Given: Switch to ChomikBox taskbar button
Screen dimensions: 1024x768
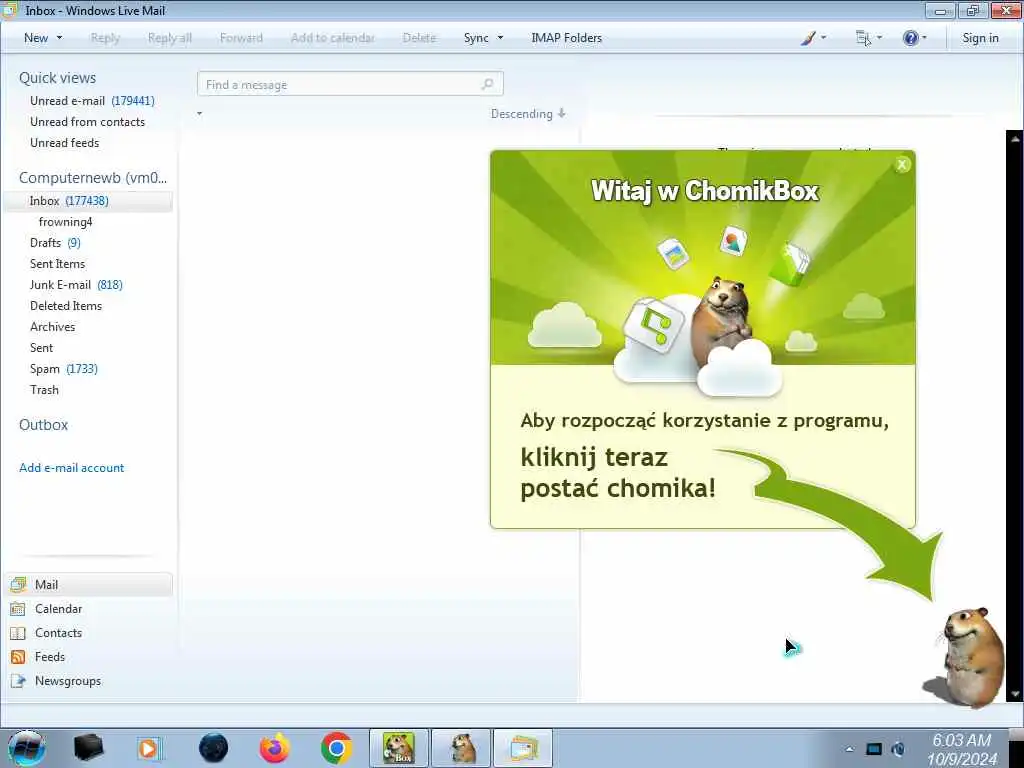Looking at the screenshot, I should 399,748.
